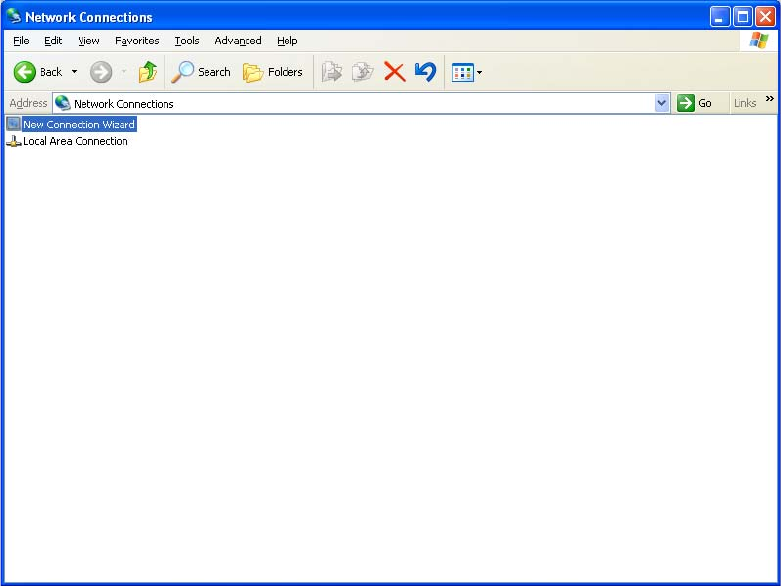Screen dimensions: 781x586
Task: Go up one folder level
Action: coord(147,72)
